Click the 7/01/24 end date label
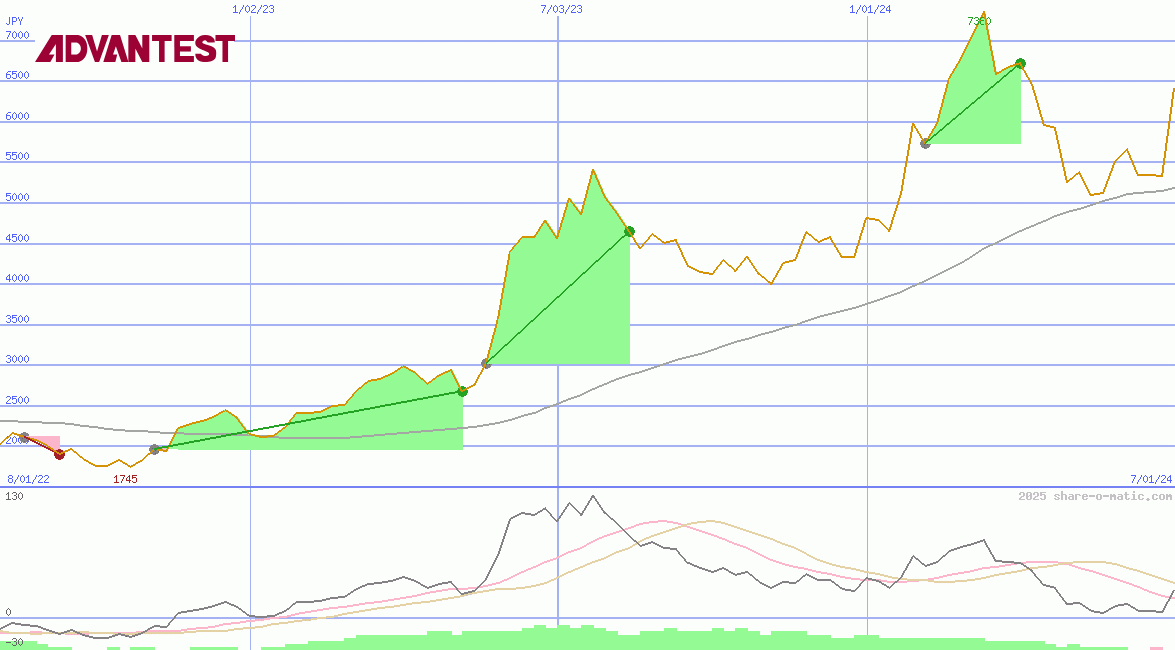The height and width of the screenshot is (650, 1175). (x=1151, y=479)
